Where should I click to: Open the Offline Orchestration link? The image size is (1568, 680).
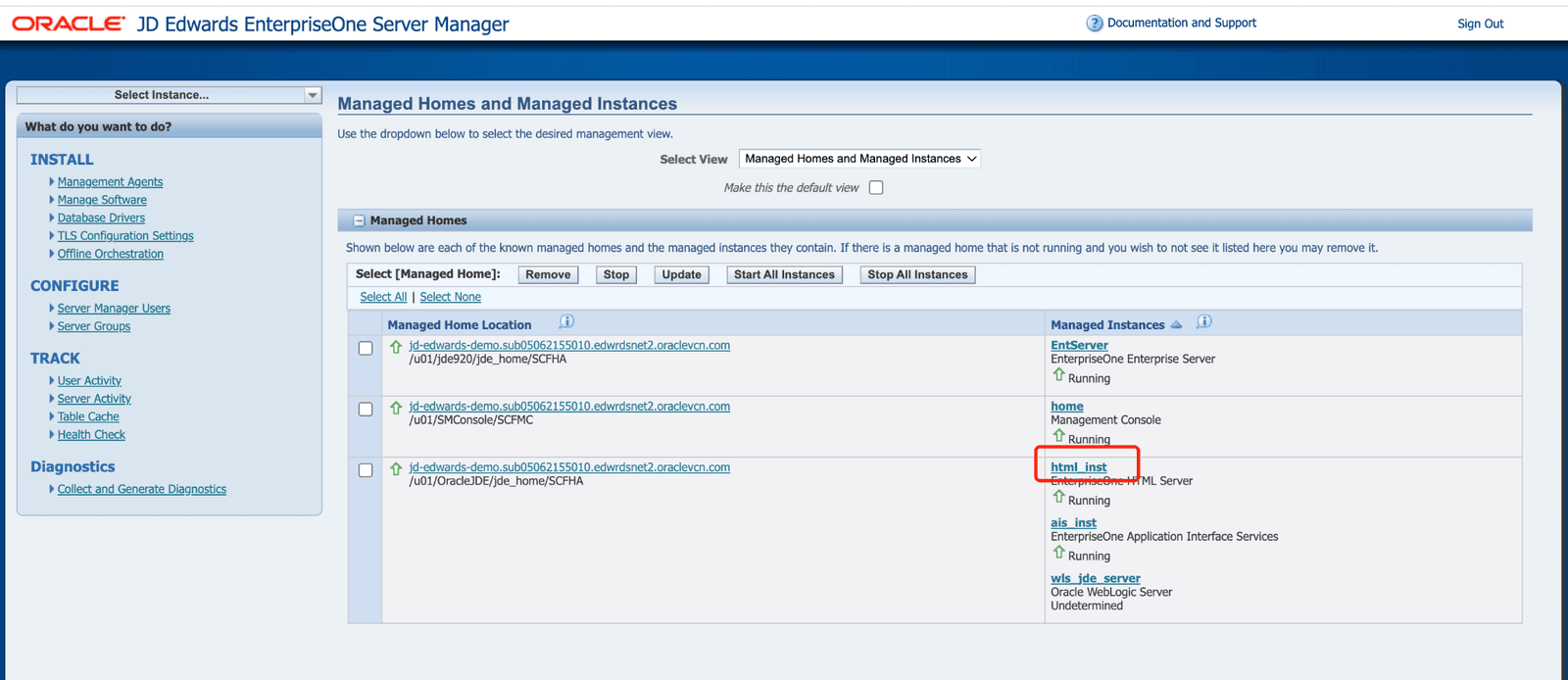(x=110, y=254)
